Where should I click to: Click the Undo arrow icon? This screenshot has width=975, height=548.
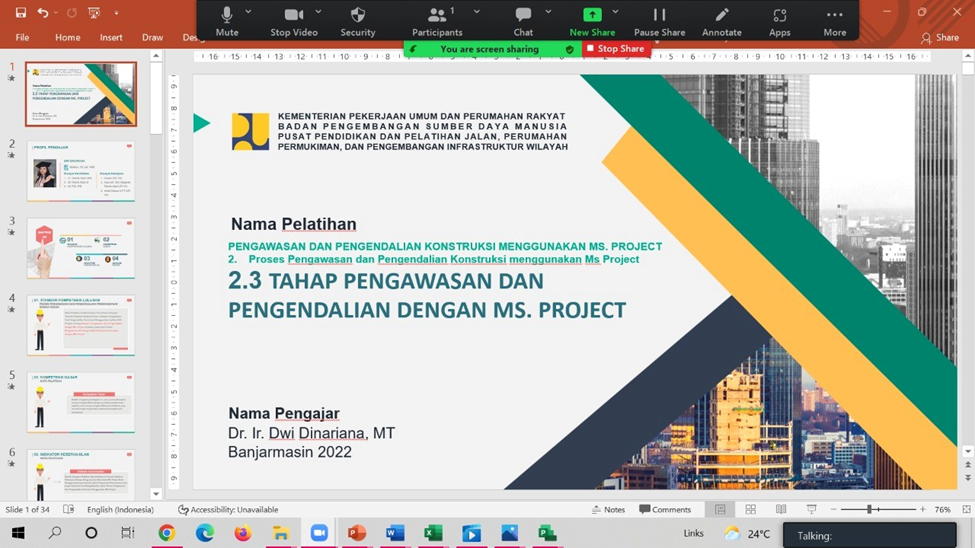point(42,12)
